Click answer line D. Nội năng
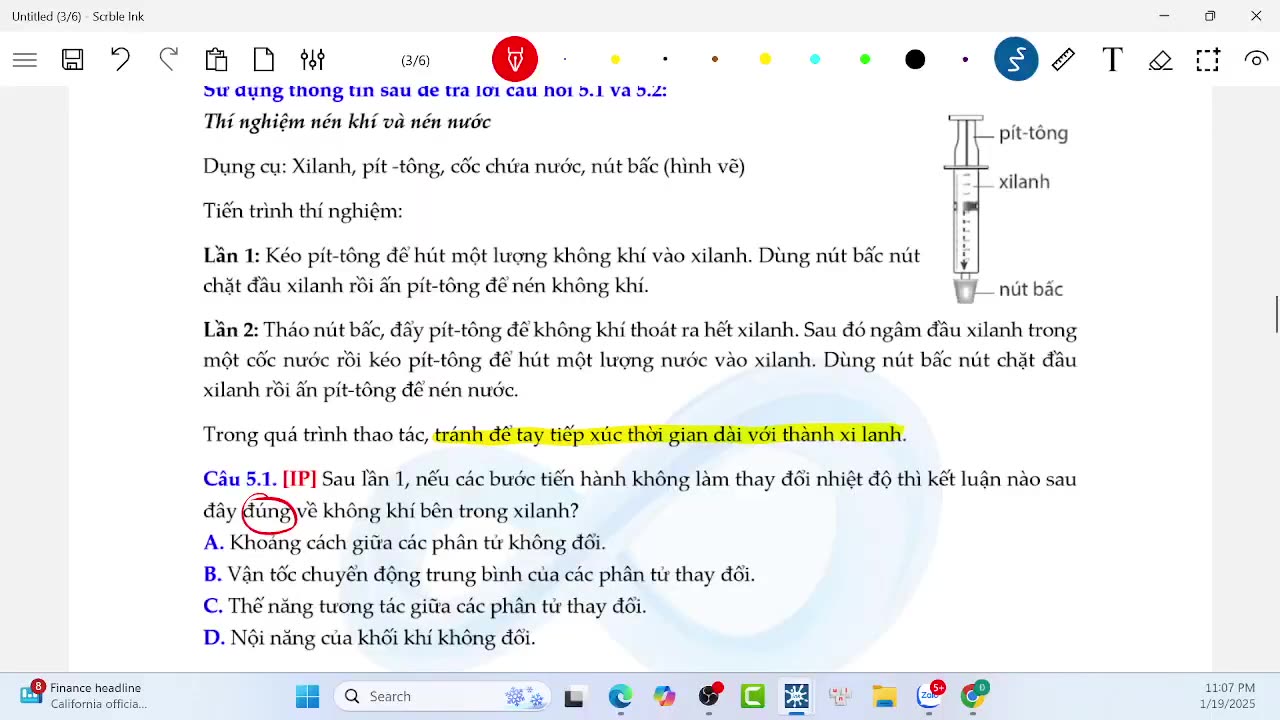This screenshot has height=720, width=1280. coord(370,638)
